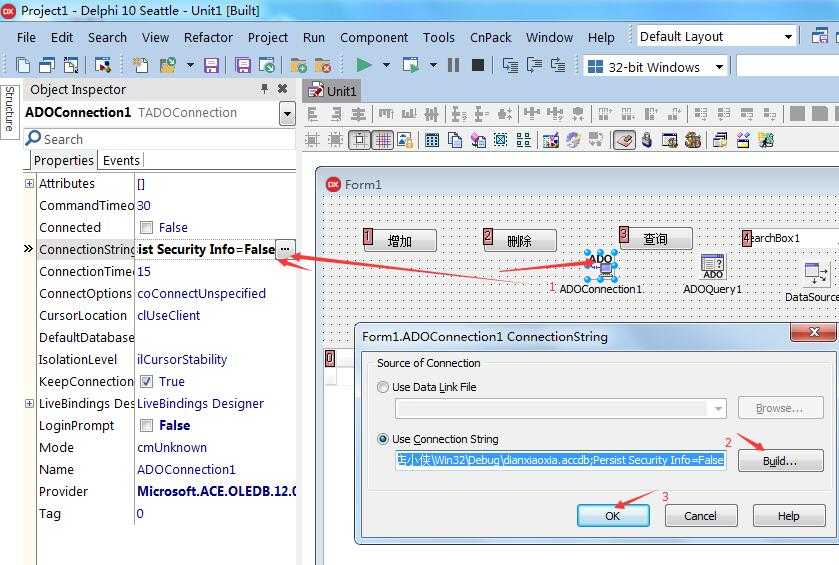This screenshot has height=565, width=839.
Task: Open the CnPack menu
Action: click(x=490, y=37)
